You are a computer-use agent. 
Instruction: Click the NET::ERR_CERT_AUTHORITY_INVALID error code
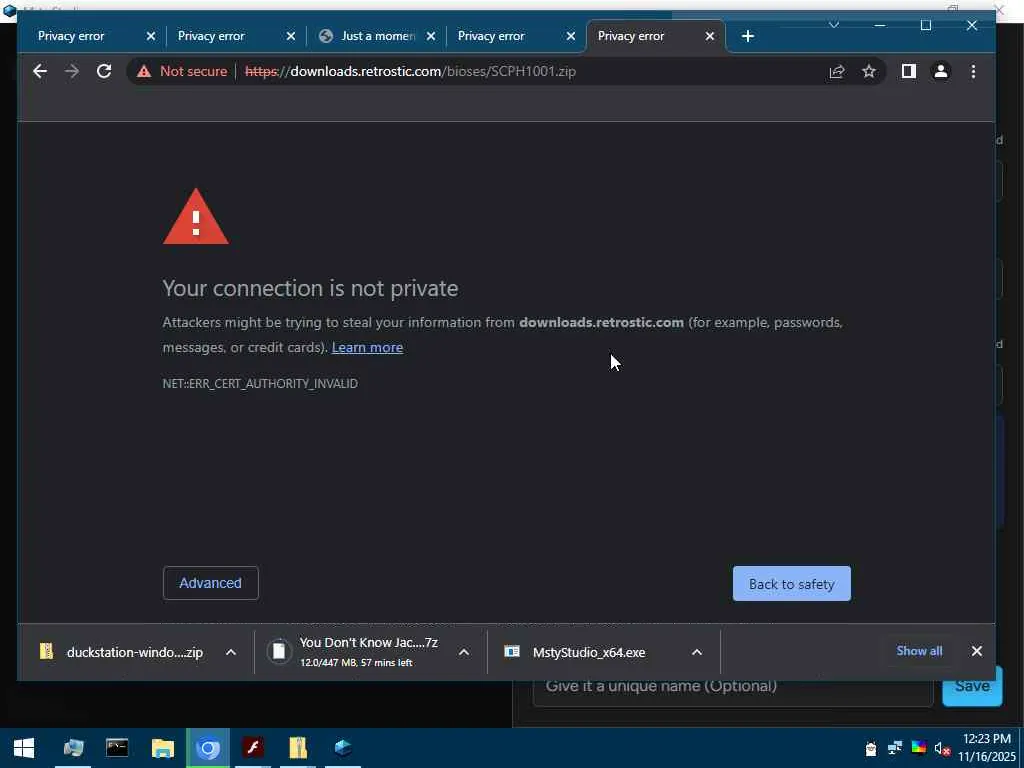click(x=260, y=383)
